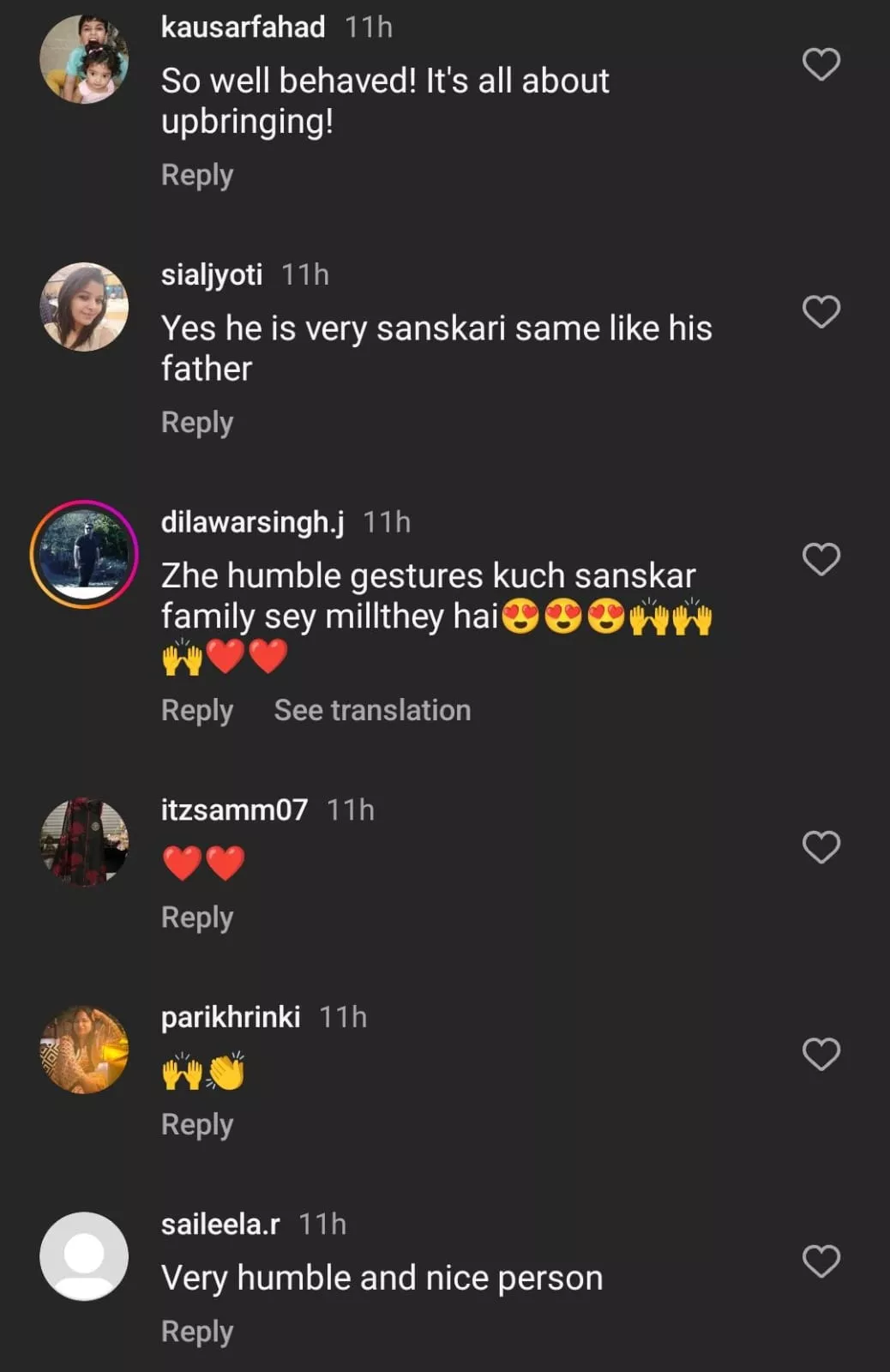890x1372 pixels.
Task: Like saileela.r's comment
Action: pos(821,1261)
